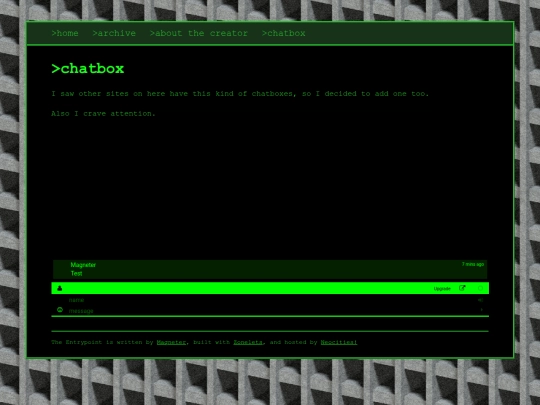Click the send message arrow
This screenshot has height=405, width=540.
coord(481,310)
